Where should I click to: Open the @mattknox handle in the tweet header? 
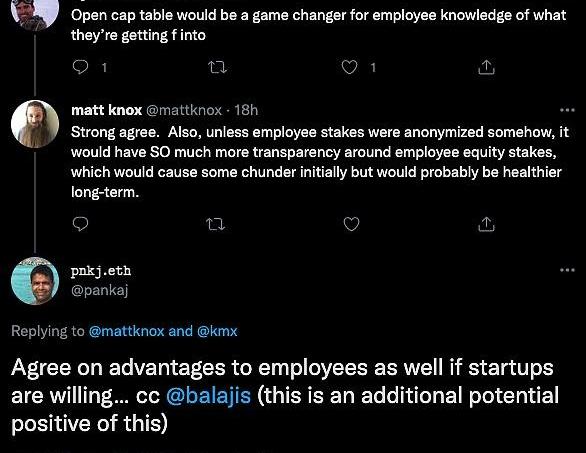tap(183, 110)
